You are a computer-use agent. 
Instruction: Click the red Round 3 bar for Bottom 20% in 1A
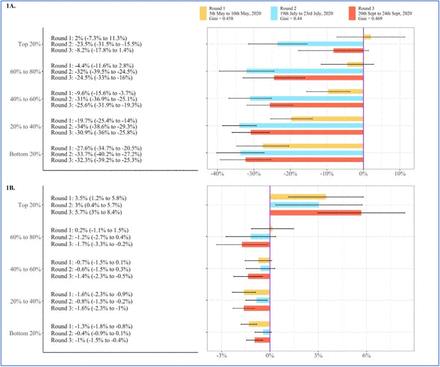pos(304,160)
